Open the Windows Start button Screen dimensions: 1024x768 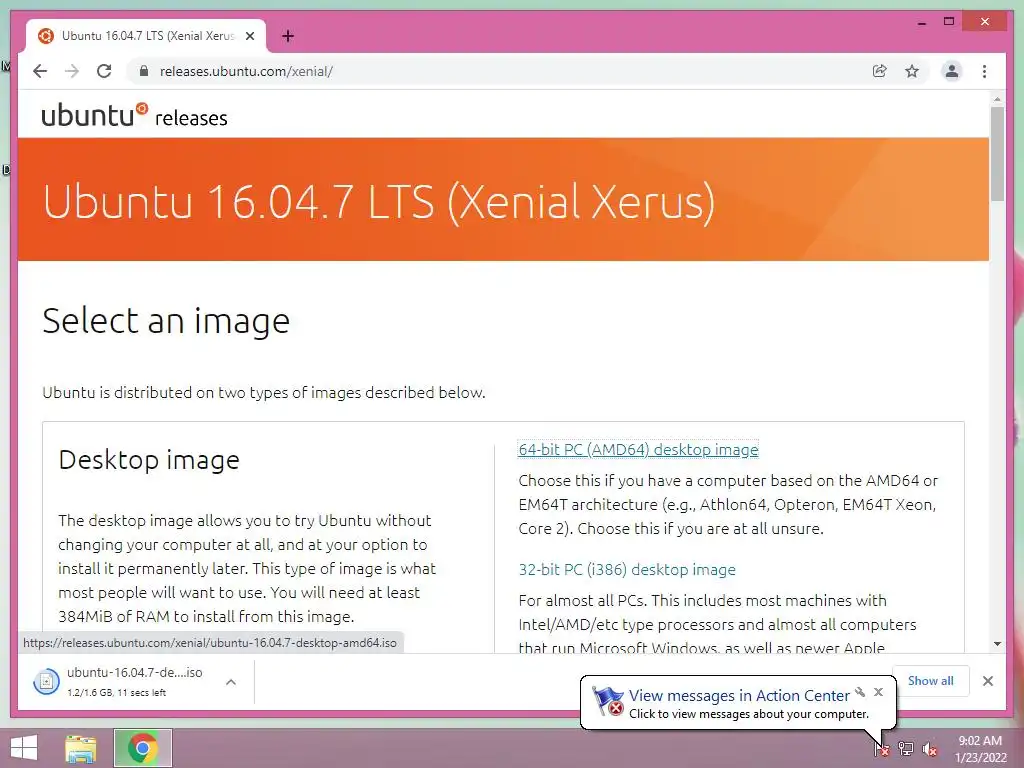click(24, 748)
